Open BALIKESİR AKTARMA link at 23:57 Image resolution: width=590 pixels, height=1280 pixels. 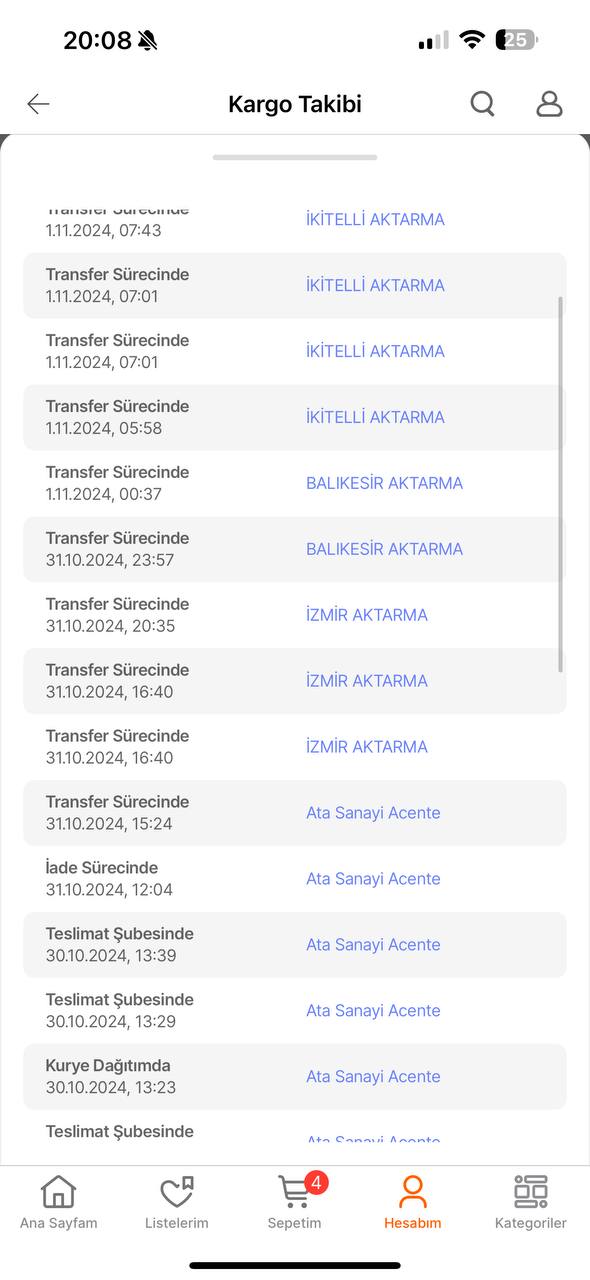384,549
